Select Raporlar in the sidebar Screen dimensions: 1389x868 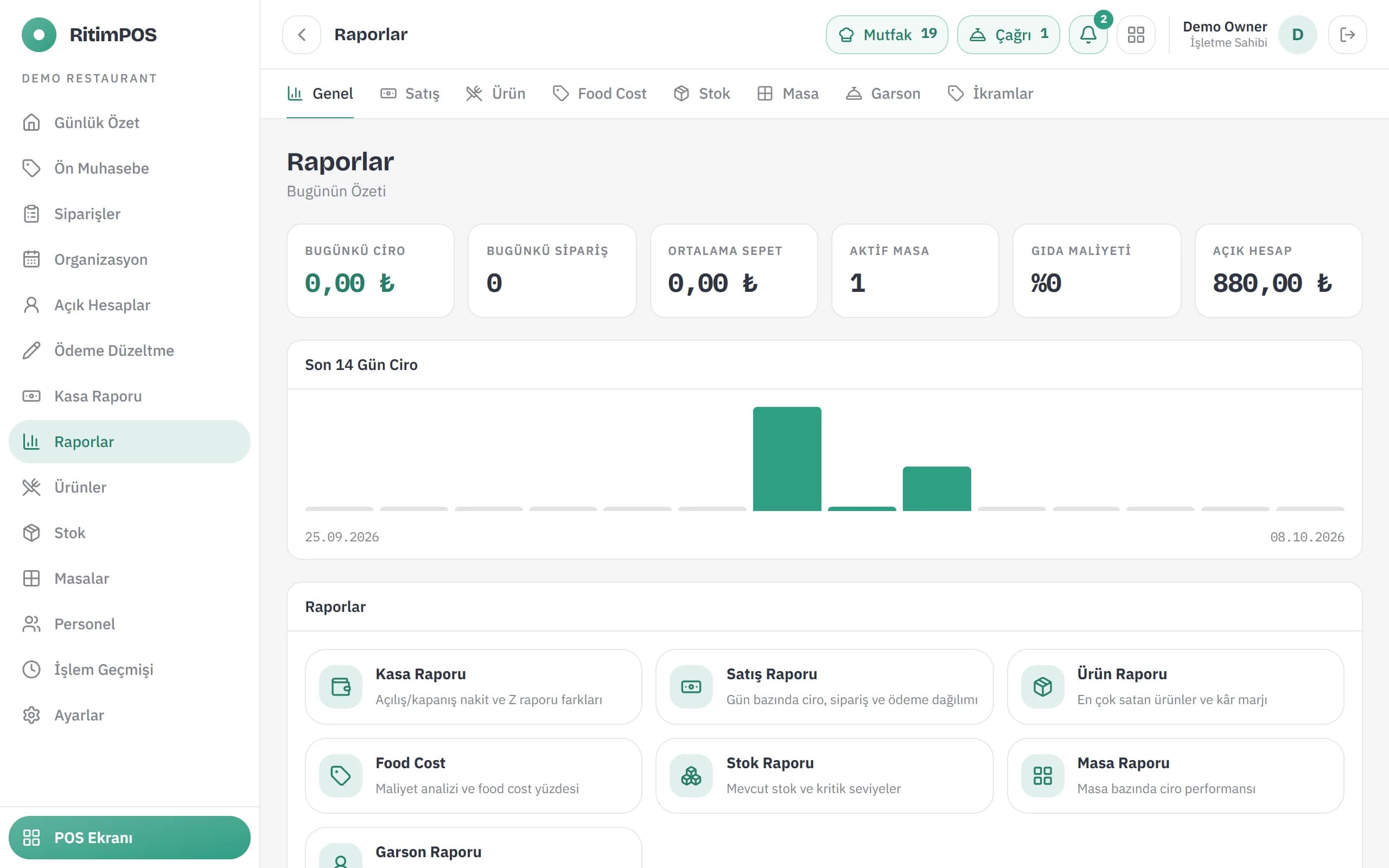(x=130, y=442)
